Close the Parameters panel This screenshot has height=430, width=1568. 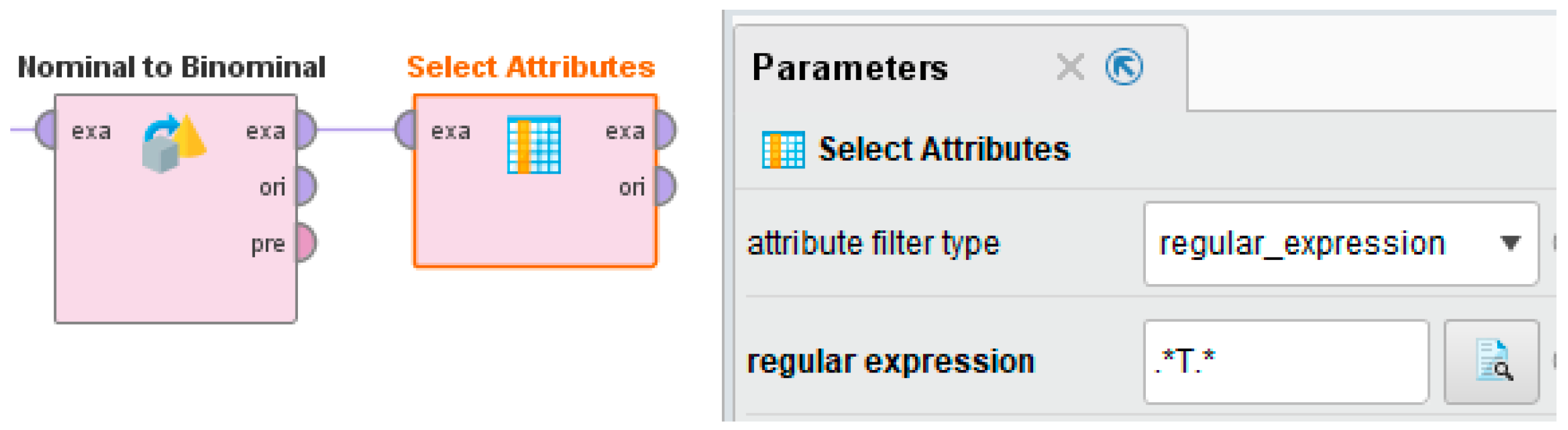1070,67
